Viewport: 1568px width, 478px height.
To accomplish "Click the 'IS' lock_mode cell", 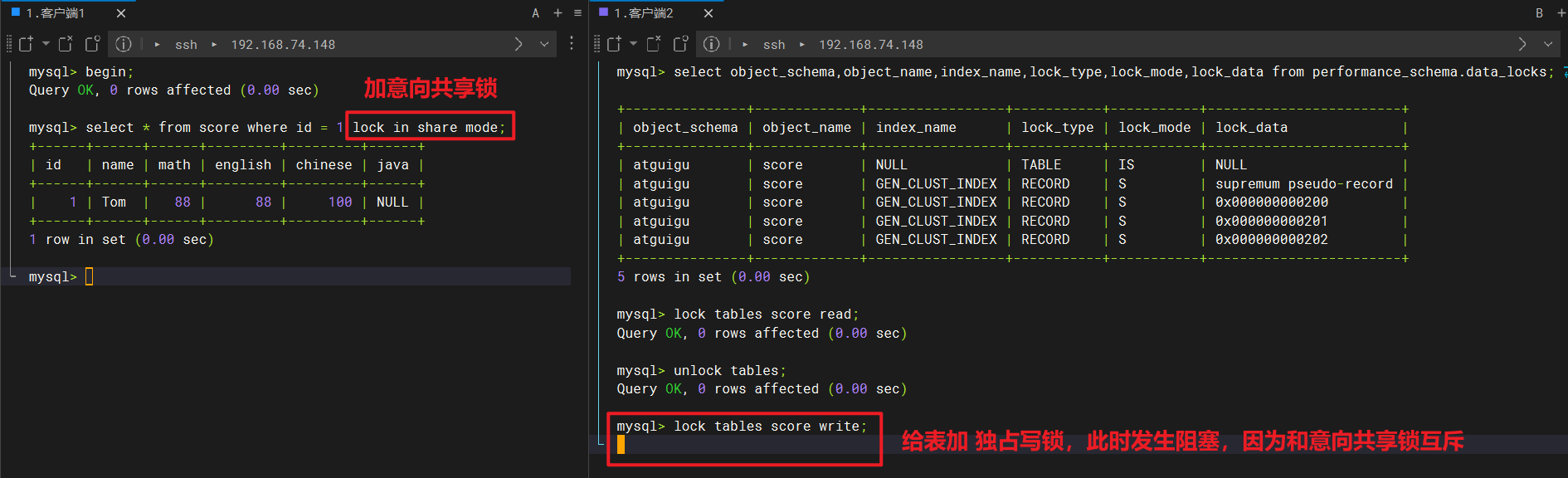I will coord(1126,164).
